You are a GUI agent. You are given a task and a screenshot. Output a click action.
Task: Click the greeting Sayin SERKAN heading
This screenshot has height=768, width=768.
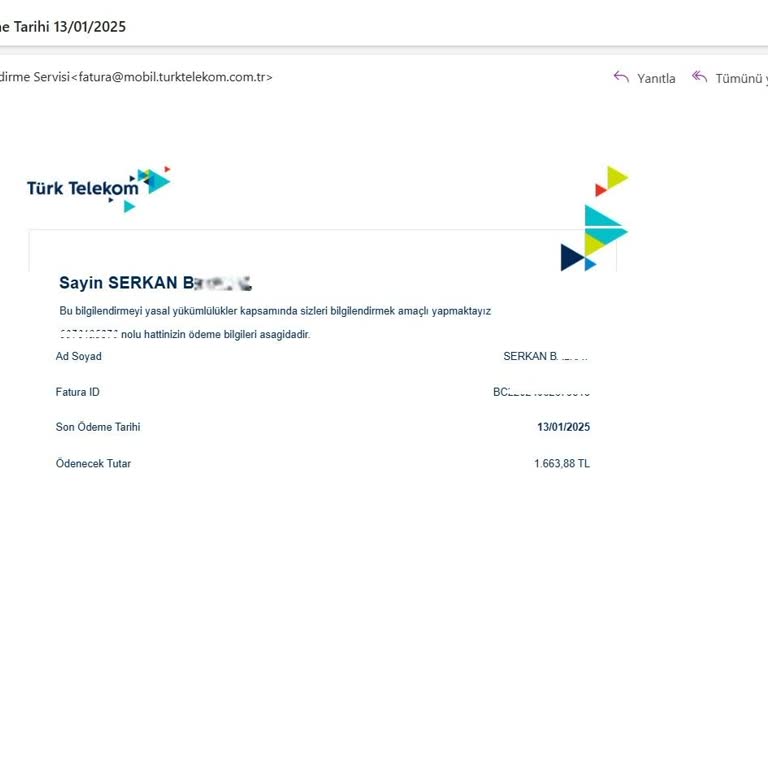pos(155,283)
